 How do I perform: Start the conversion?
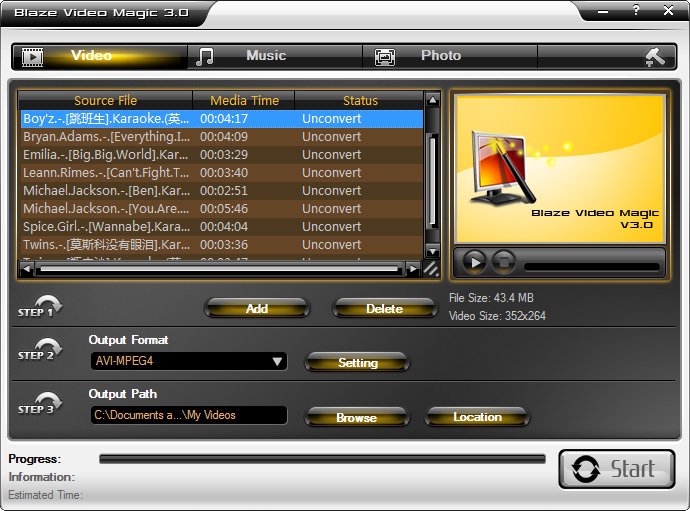pos(617,469)
